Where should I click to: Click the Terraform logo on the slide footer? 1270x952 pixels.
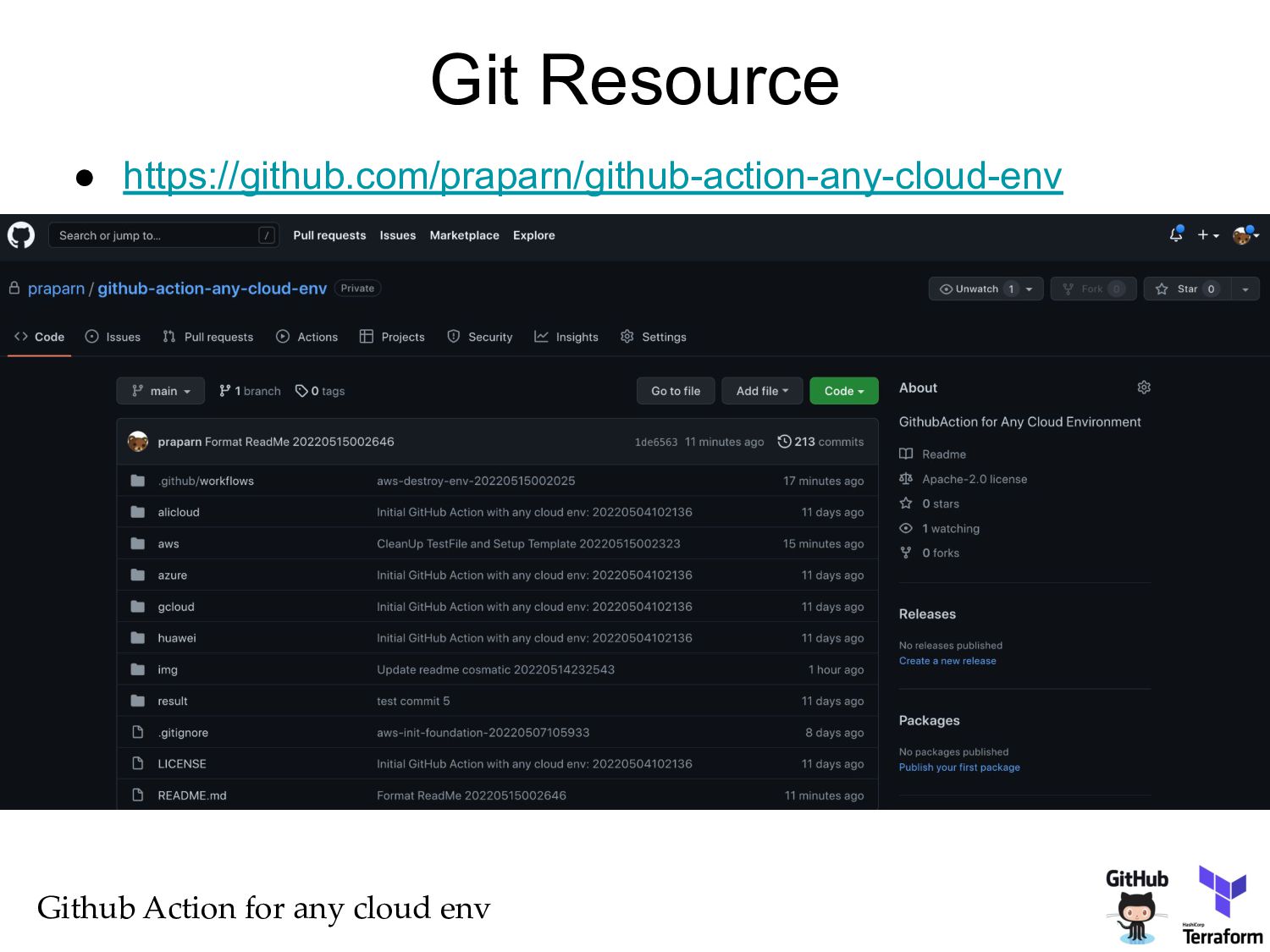coord(1223,905)
